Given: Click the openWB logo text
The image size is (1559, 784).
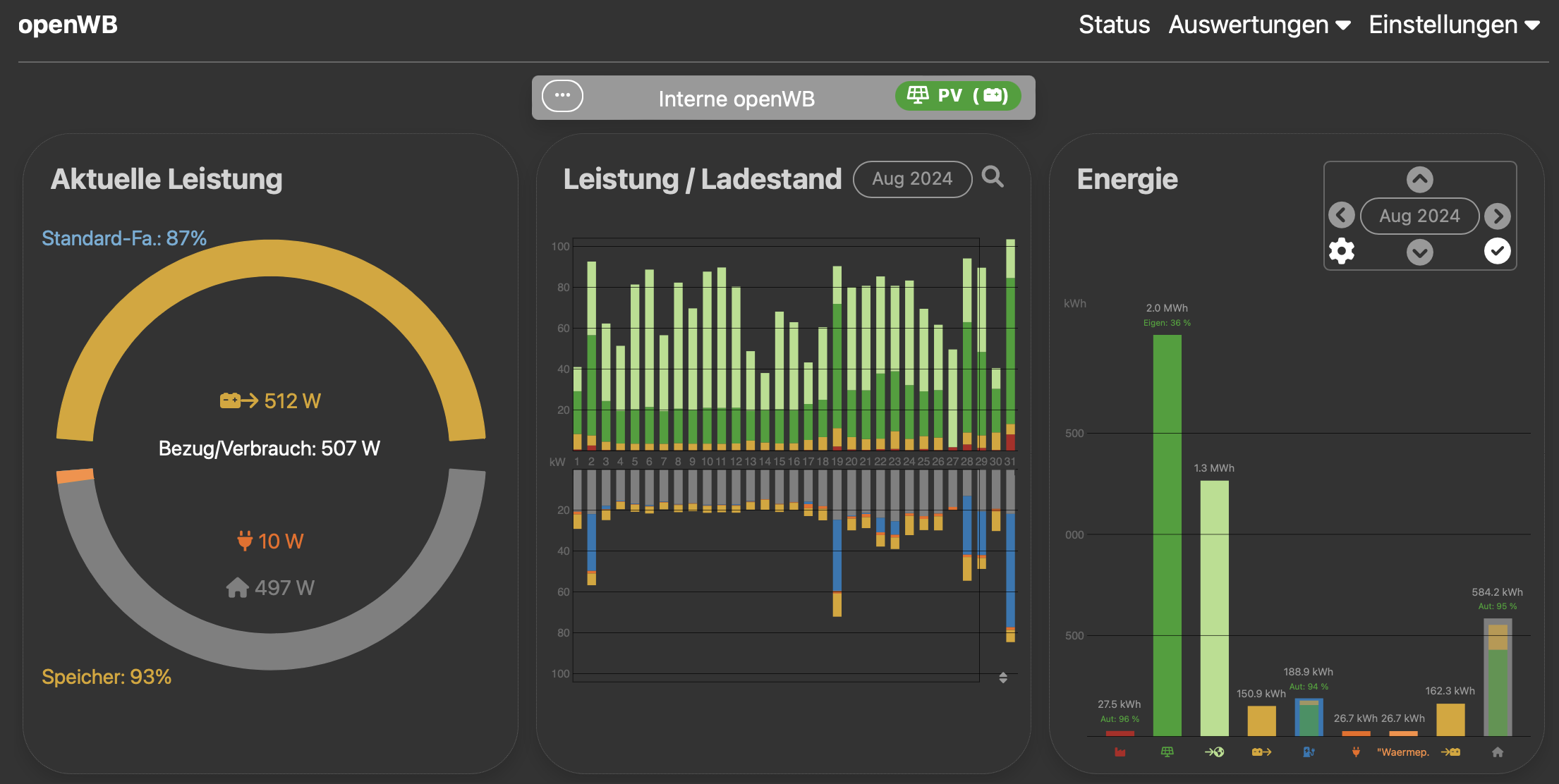Looking at the screenshot, I should (68, 25).
